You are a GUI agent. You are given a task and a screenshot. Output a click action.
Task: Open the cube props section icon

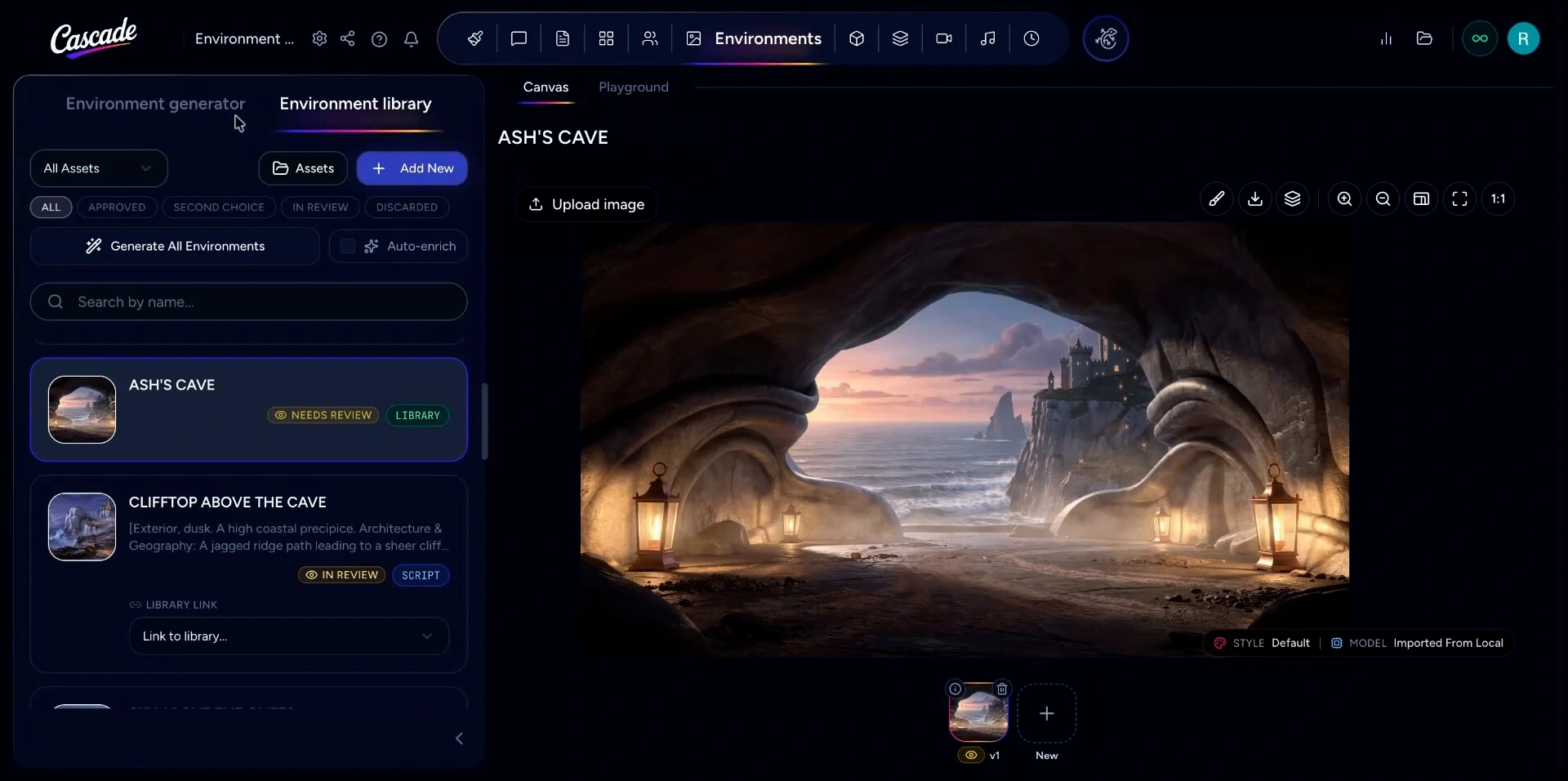(x=857, y=38)
